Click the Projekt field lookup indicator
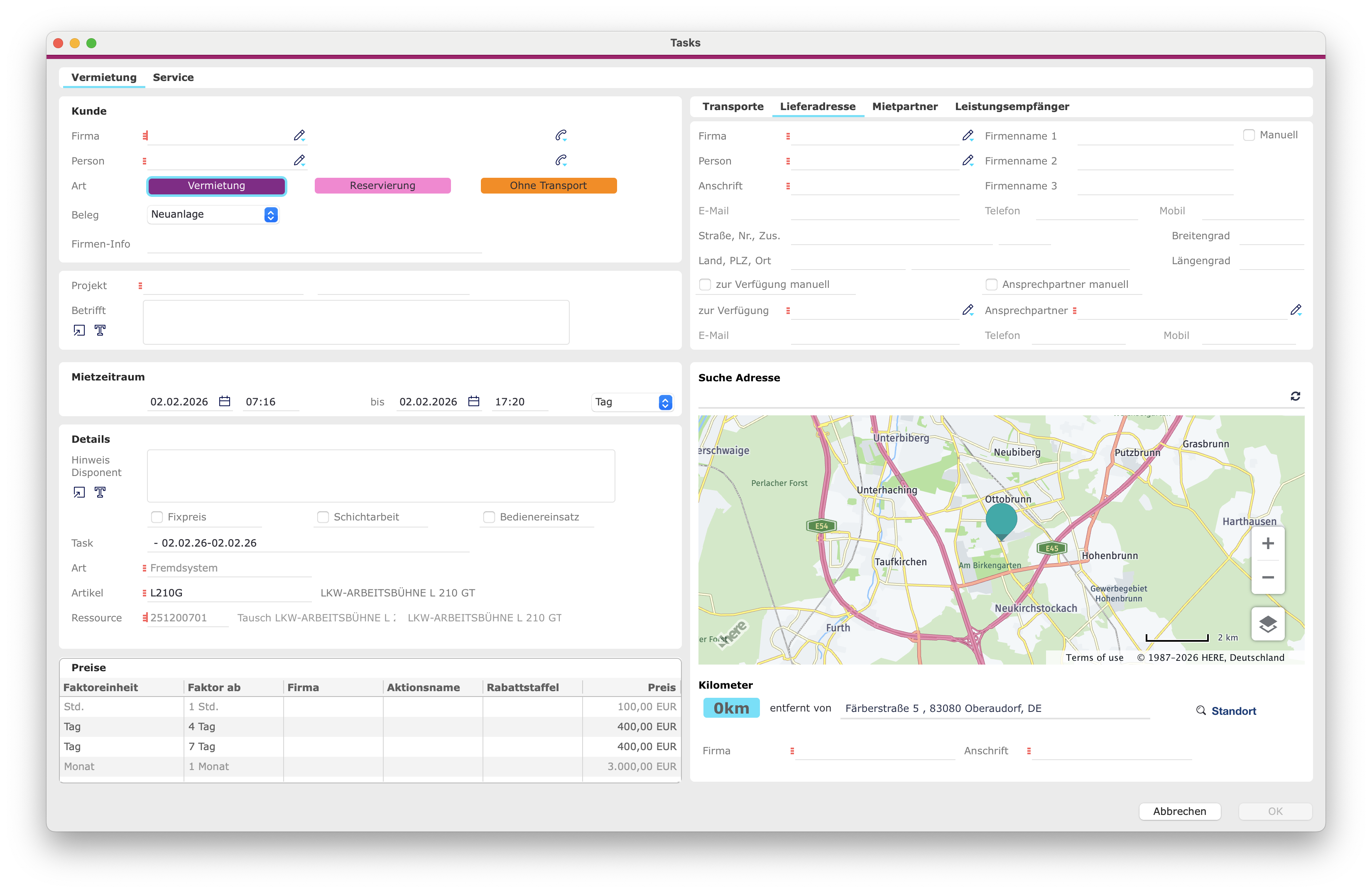Screen dimensions: 1372x893 click(140, 285)
